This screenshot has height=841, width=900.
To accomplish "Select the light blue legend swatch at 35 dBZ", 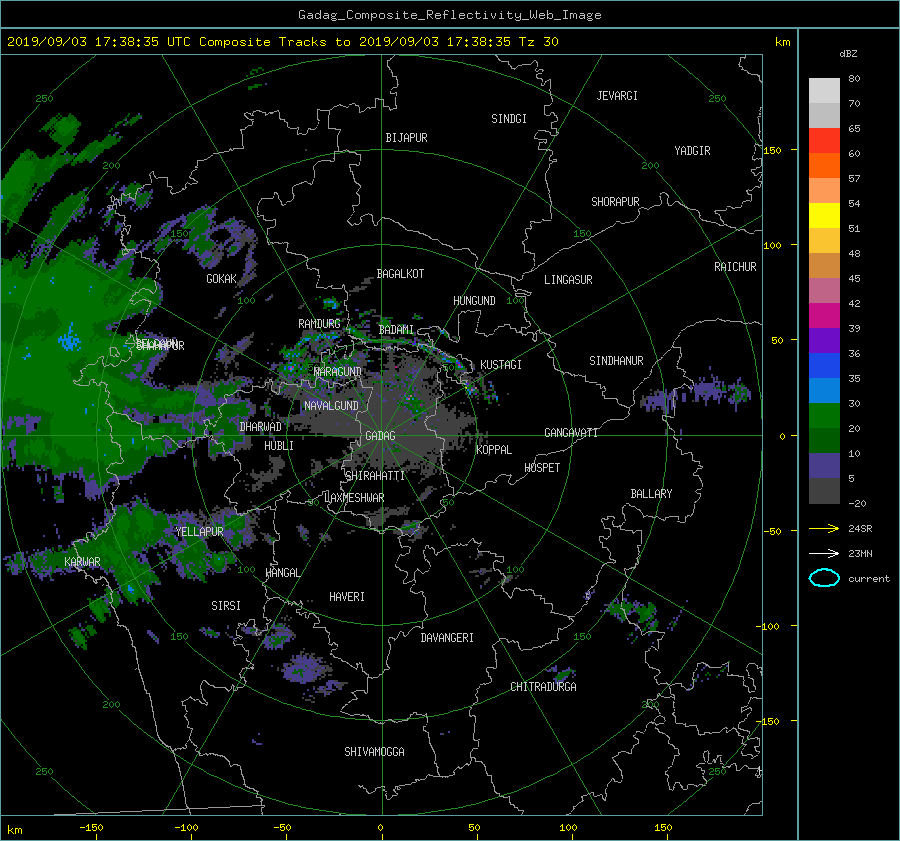I will 824,390.
